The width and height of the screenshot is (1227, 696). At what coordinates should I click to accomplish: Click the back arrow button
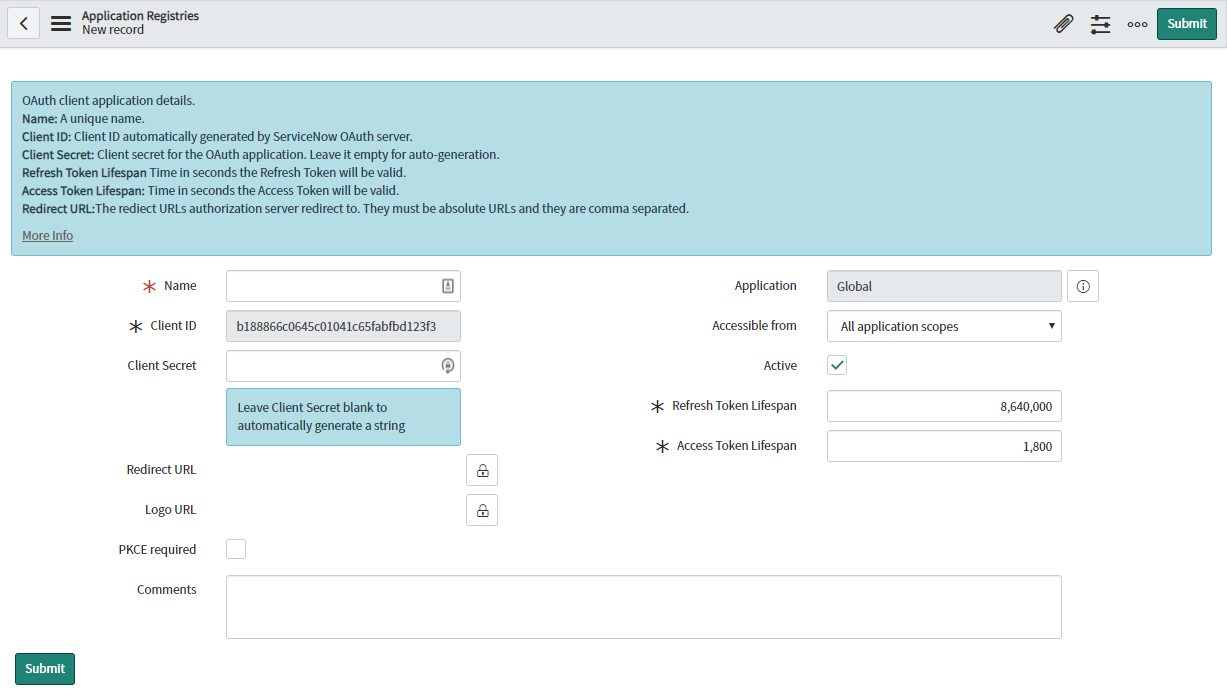point(23,23)
